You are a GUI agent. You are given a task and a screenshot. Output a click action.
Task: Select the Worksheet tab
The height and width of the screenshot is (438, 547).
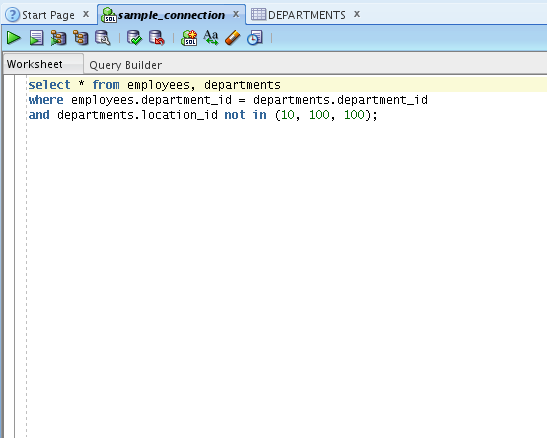tap(35, 64)
